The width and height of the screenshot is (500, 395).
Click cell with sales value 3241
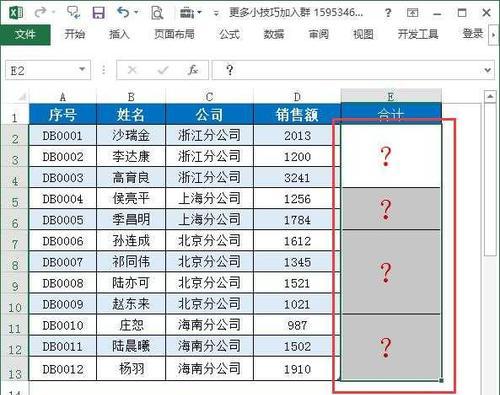click(297, 177)
